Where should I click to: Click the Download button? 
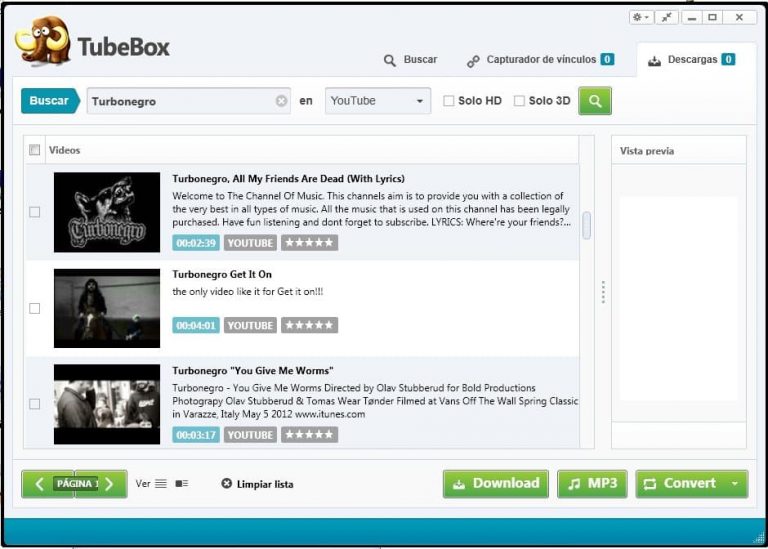tap(496, 484)
